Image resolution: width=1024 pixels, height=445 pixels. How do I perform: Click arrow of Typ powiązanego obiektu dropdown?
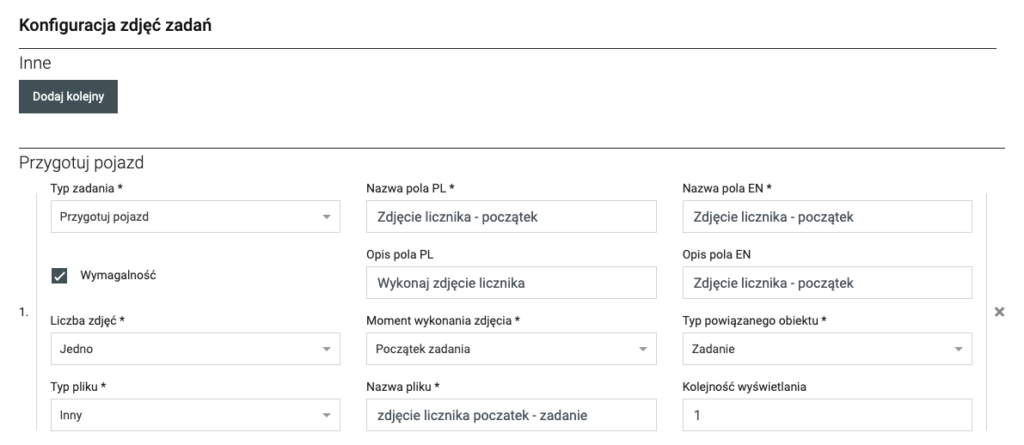(x=958, y=349)
